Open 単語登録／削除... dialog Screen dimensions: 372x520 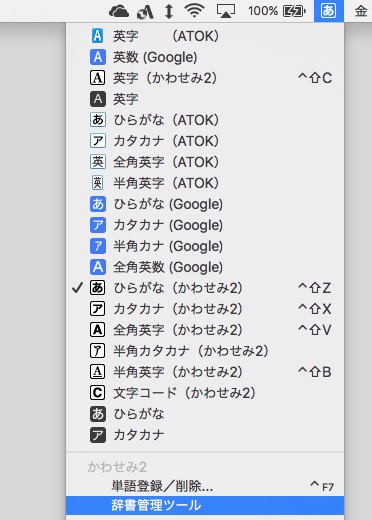205,487
